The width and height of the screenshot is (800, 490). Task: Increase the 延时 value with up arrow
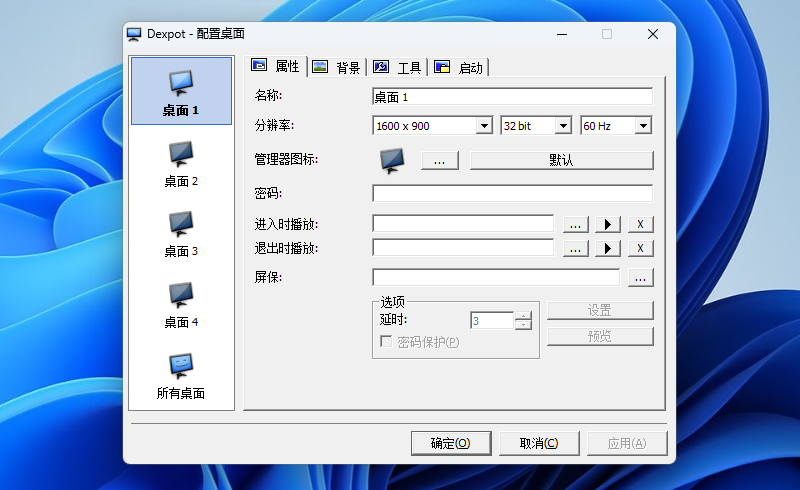tap(523, 316)
